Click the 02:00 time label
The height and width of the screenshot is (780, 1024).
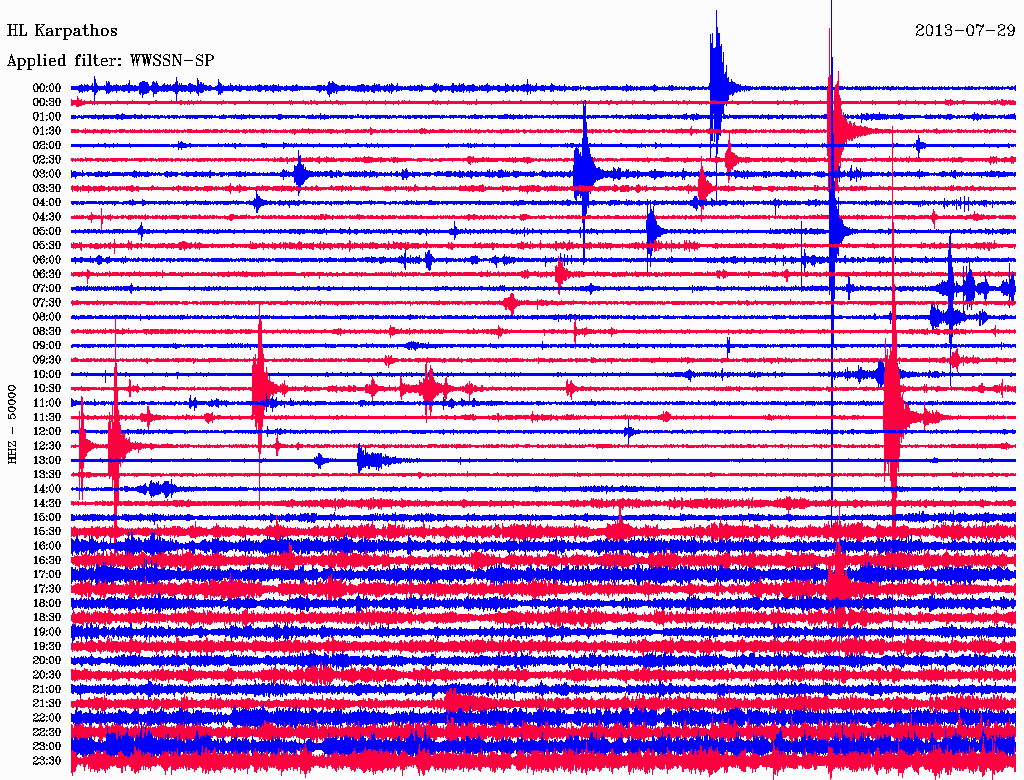(x=47, y=145)
